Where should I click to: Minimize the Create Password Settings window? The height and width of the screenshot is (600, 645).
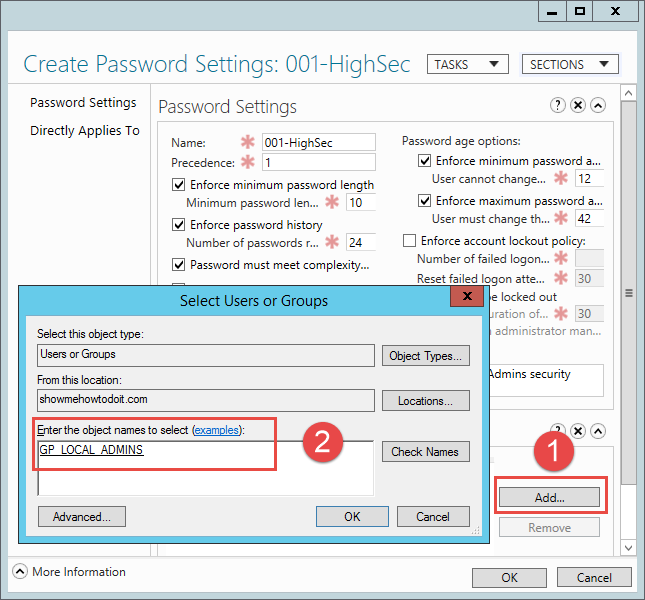552,11
